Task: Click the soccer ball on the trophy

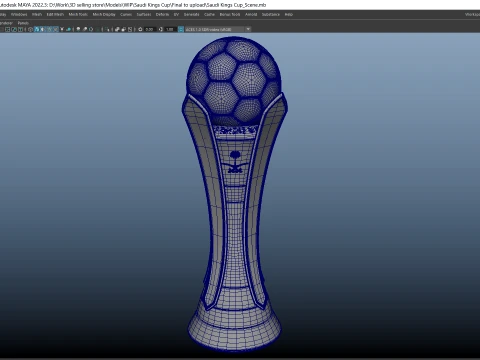Action: tap(233, 81)
